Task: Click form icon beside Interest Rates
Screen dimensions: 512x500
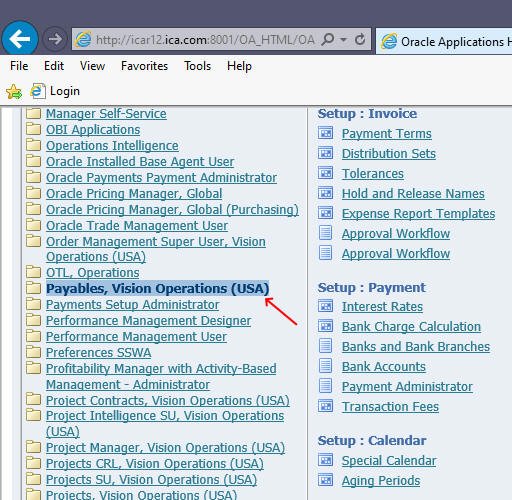Action: pyautogui.click(x=326, y=306)
